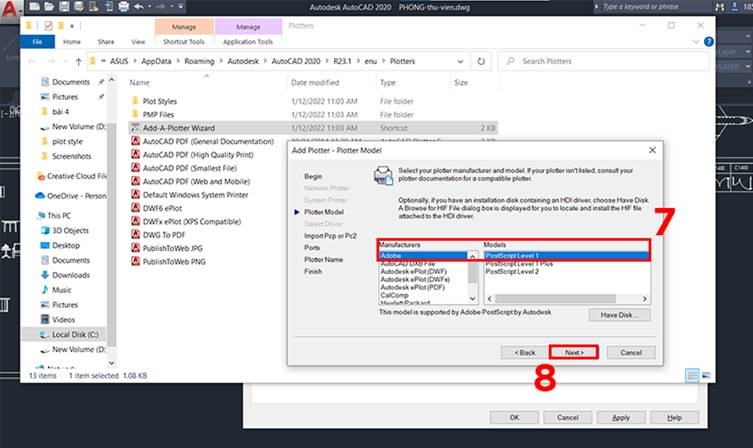Click AutoCAD sign-in user icon
This screenshot has width=753, height=448.
click(x=735, y=7)
